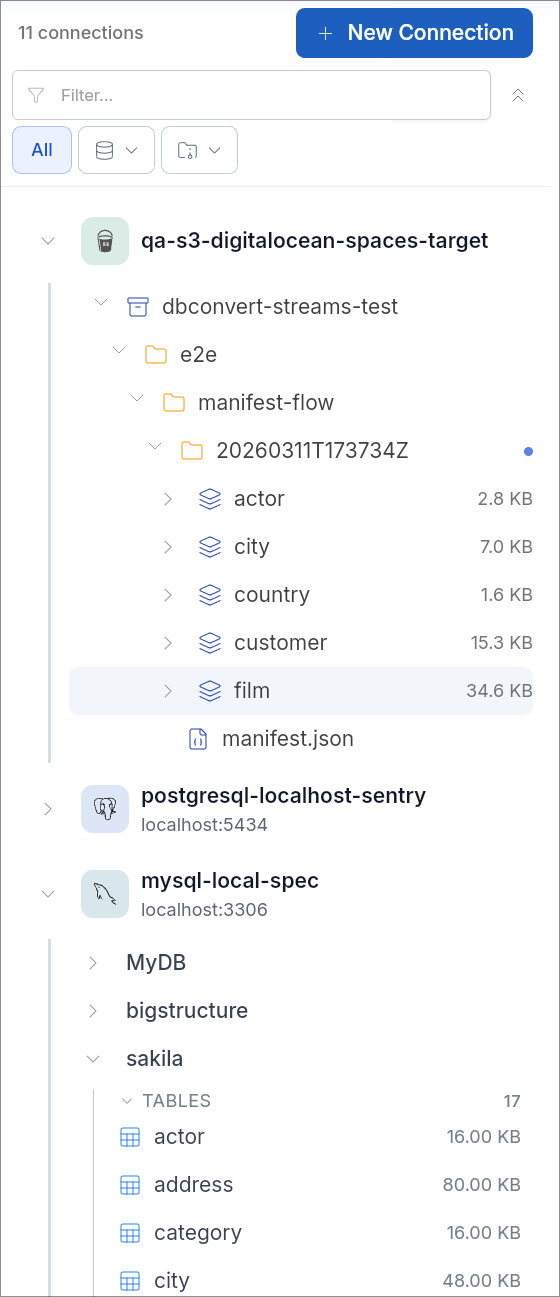Click the manifest-flow folder icon

(174, 403)
